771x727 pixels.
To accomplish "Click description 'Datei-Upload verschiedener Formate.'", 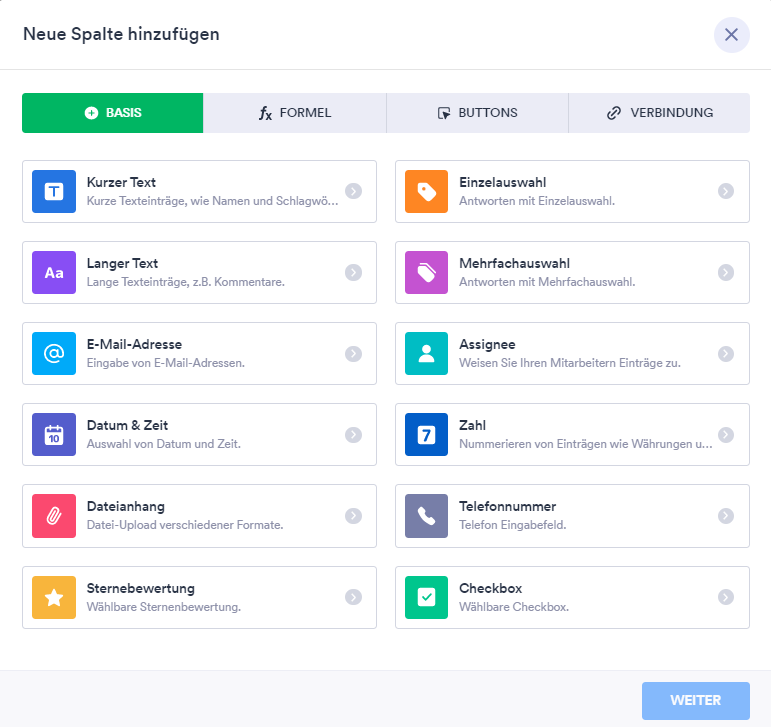I will coord(185,525).
